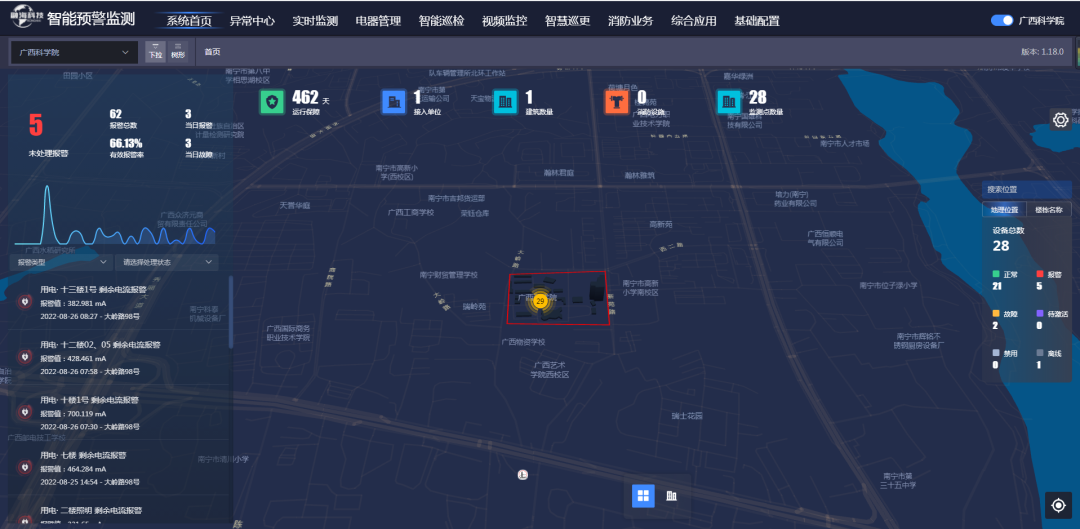
Task: Click the alarm list scrollbar
Action: coord(231,312)
